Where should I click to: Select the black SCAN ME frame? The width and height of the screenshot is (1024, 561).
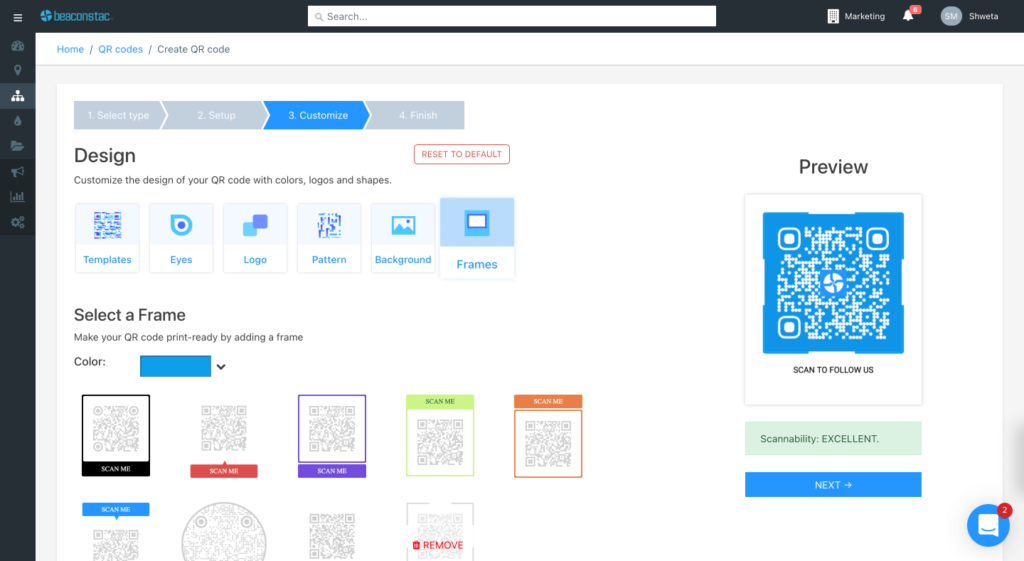click(x=116, y=435)
